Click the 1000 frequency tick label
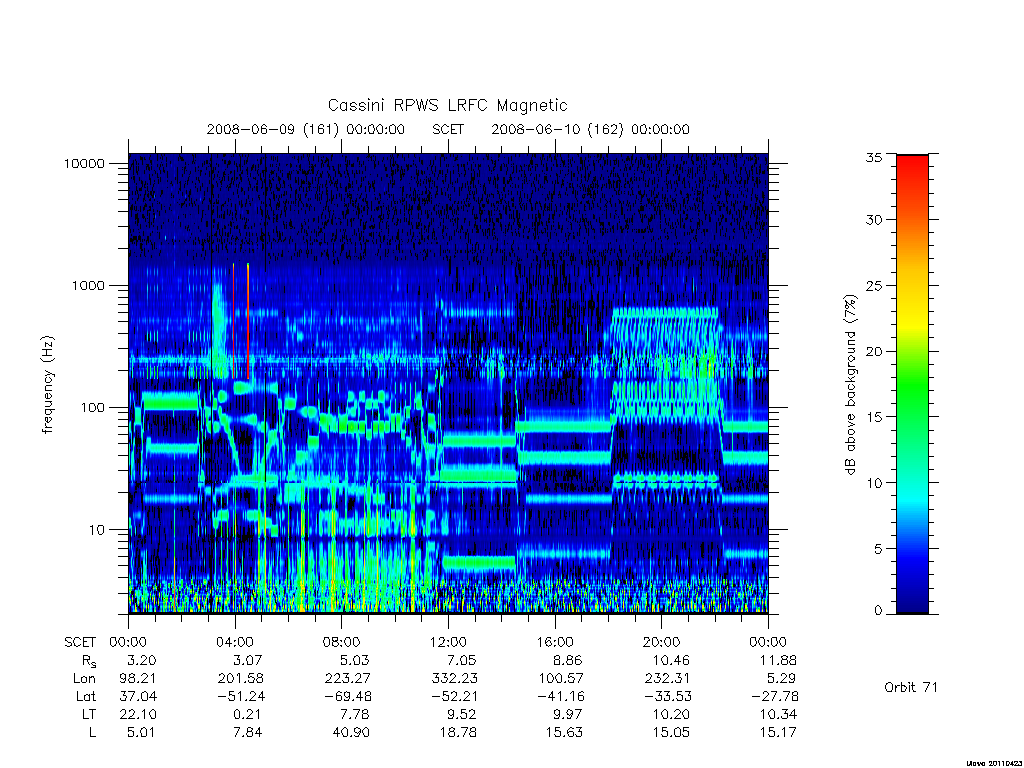 [88, 286]
